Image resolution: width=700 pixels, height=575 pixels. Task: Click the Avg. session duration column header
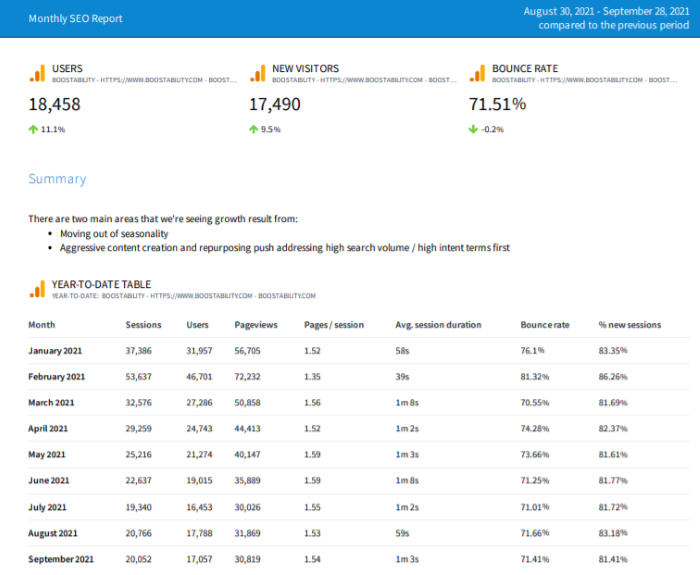tap(438, 325)
